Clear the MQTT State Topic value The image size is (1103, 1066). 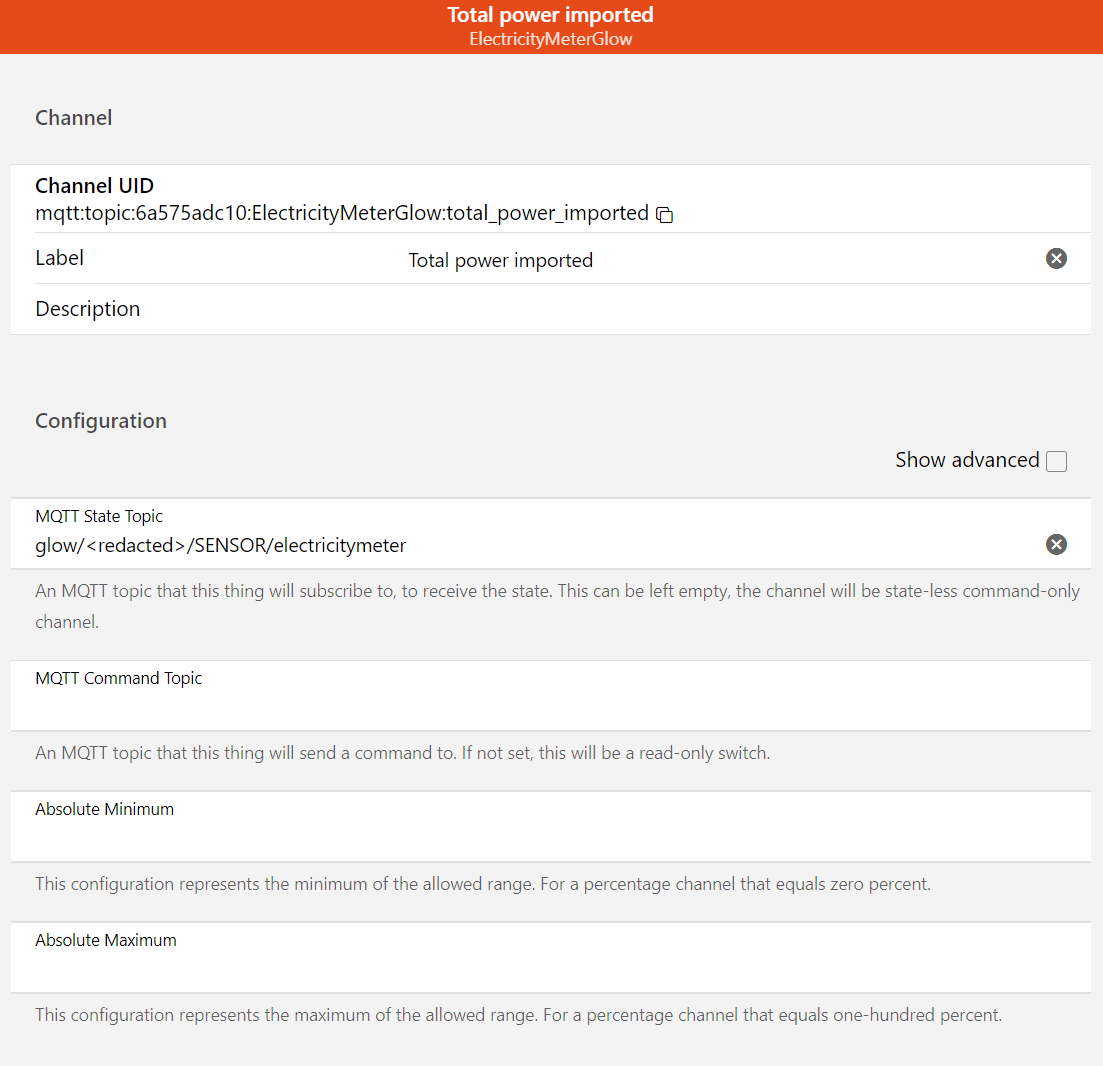click(x=1056, y=544)
